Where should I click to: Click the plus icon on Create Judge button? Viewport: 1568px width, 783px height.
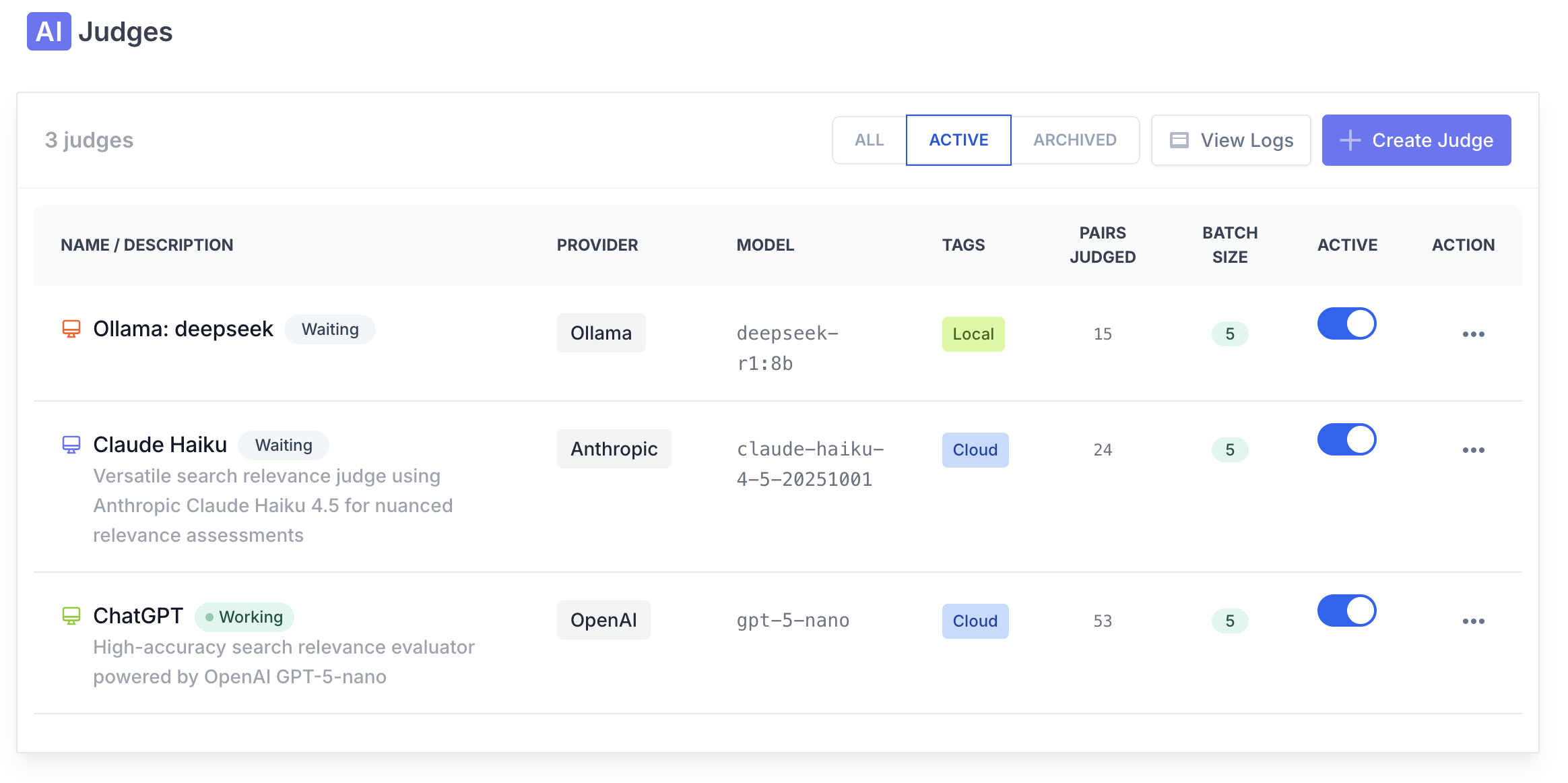click(x=1349, y=140)
